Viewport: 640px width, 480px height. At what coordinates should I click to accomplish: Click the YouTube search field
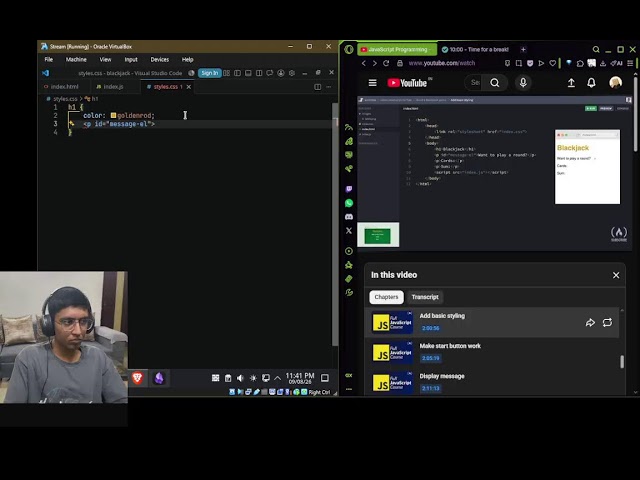pos(475,83)
